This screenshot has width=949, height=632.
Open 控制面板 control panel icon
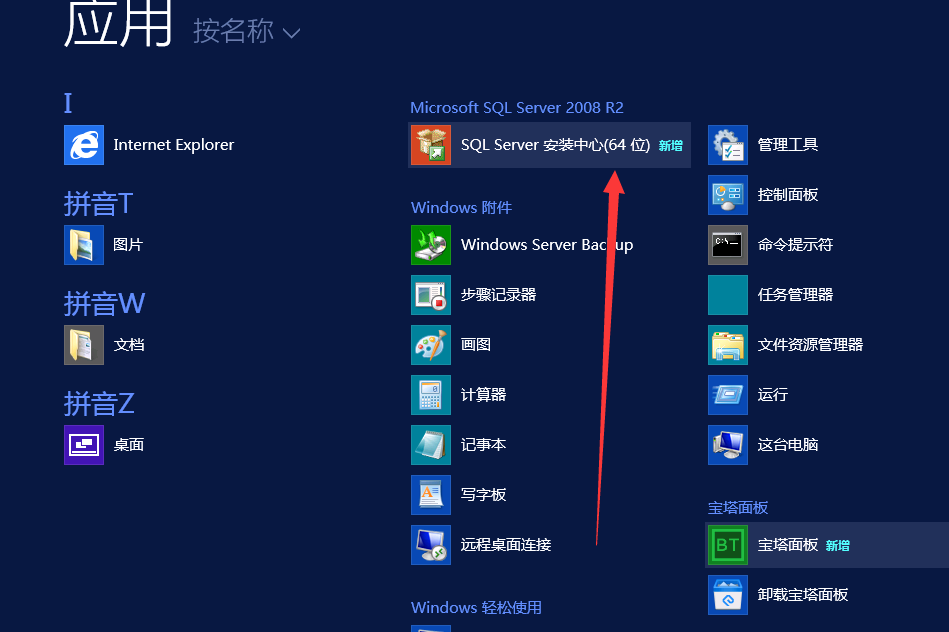click(728, 195)
